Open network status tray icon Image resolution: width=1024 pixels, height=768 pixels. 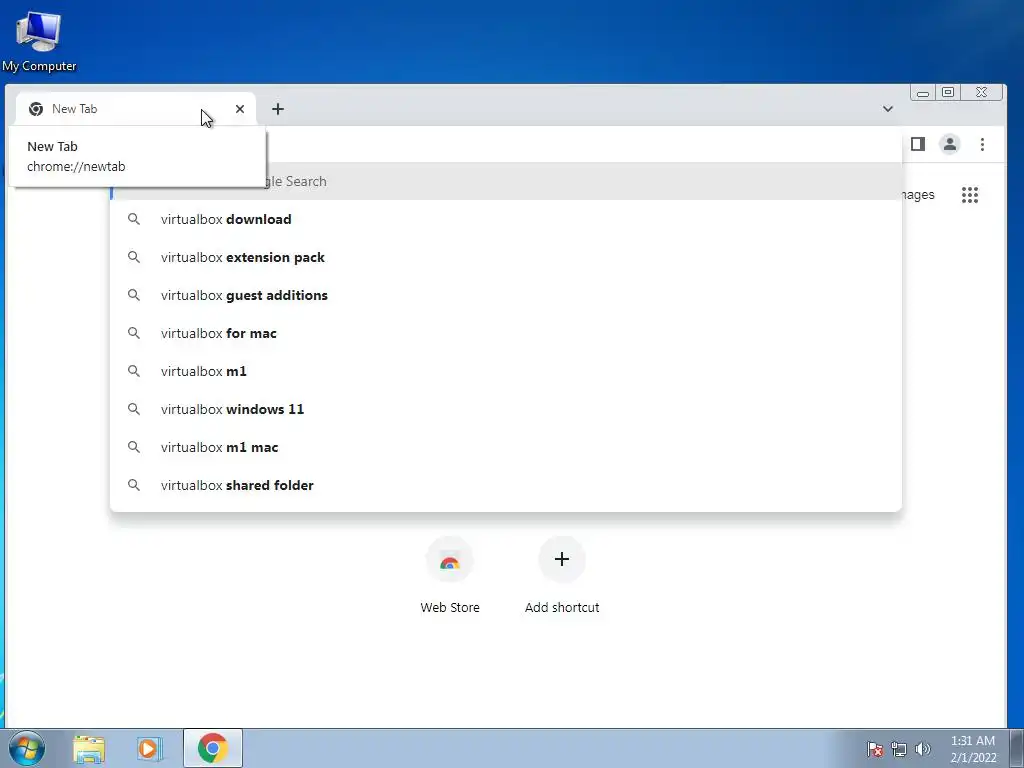point(899,749)
